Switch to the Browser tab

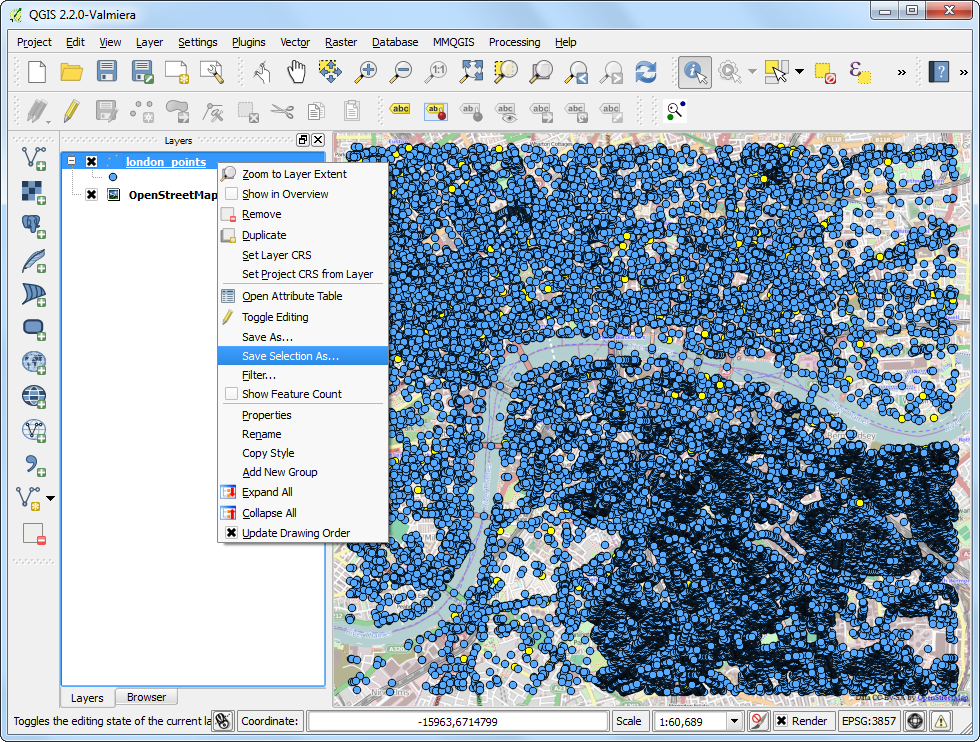click(x=146, y=697)
